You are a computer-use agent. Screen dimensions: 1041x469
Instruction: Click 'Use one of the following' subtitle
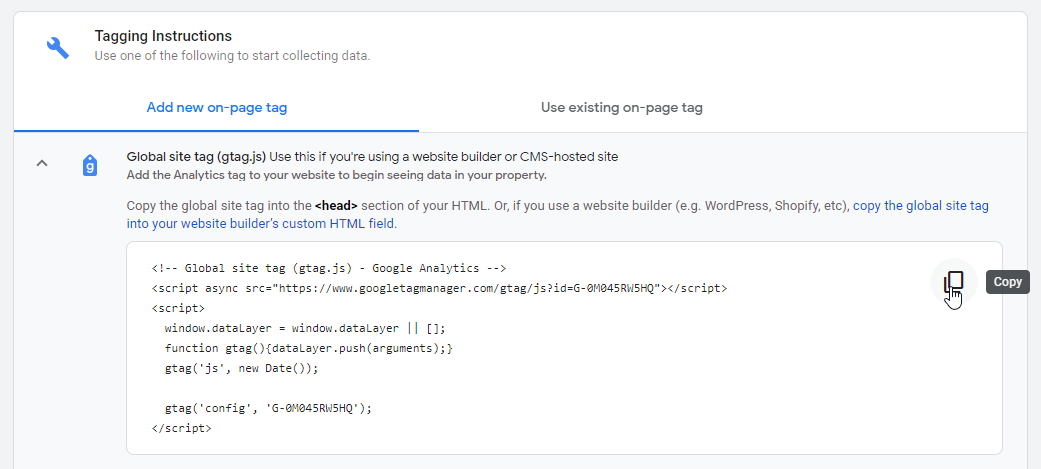coord(232,56)
